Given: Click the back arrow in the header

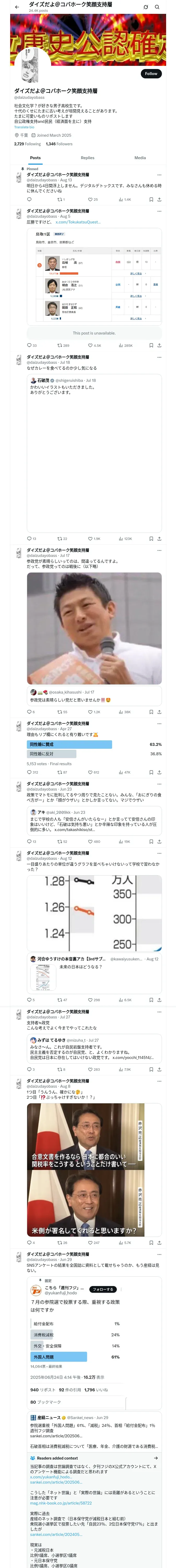Looking at the screenshot, I should click(17, 7).
